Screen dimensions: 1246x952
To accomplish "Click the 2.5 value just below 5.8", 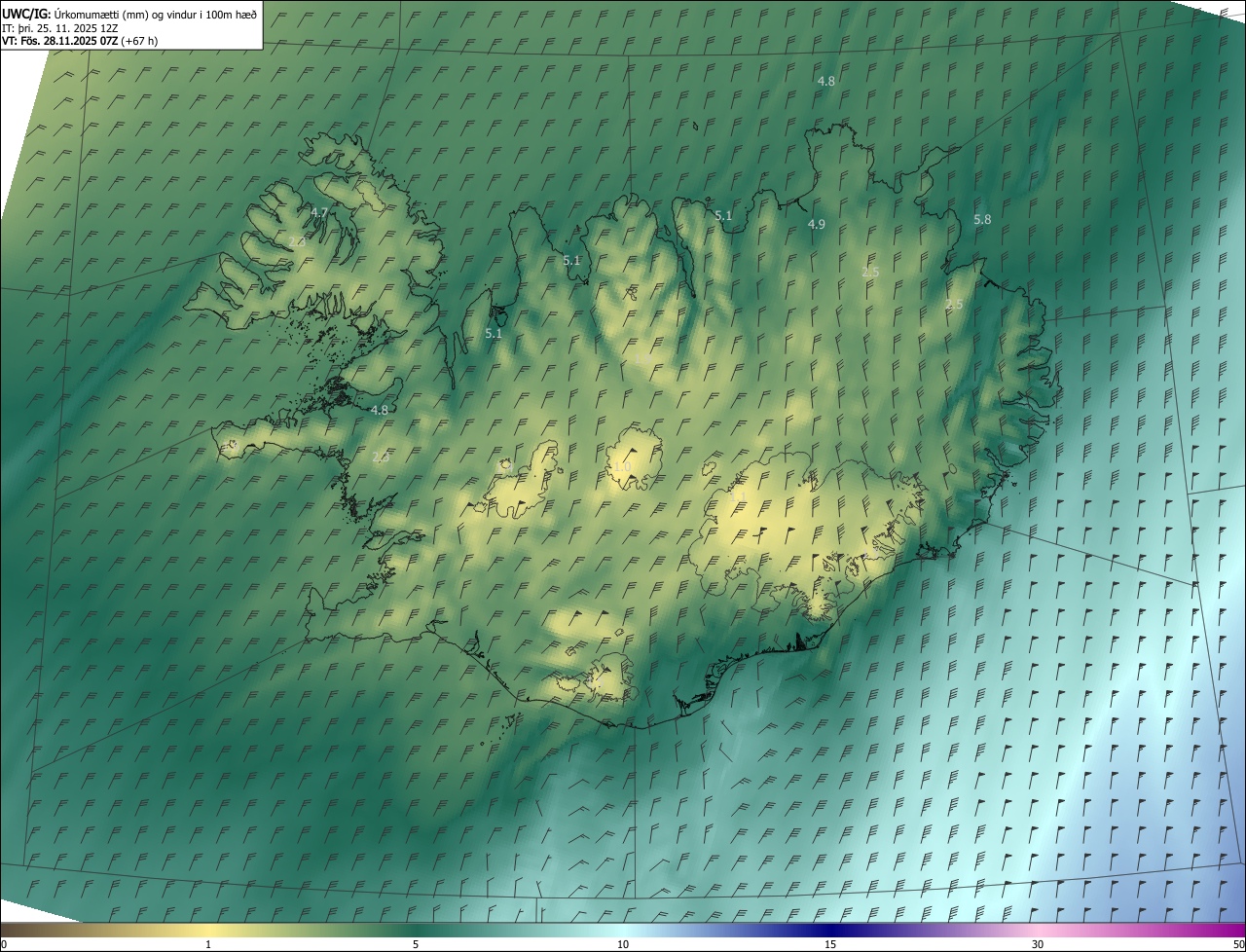I will click(x=954, y=305).
